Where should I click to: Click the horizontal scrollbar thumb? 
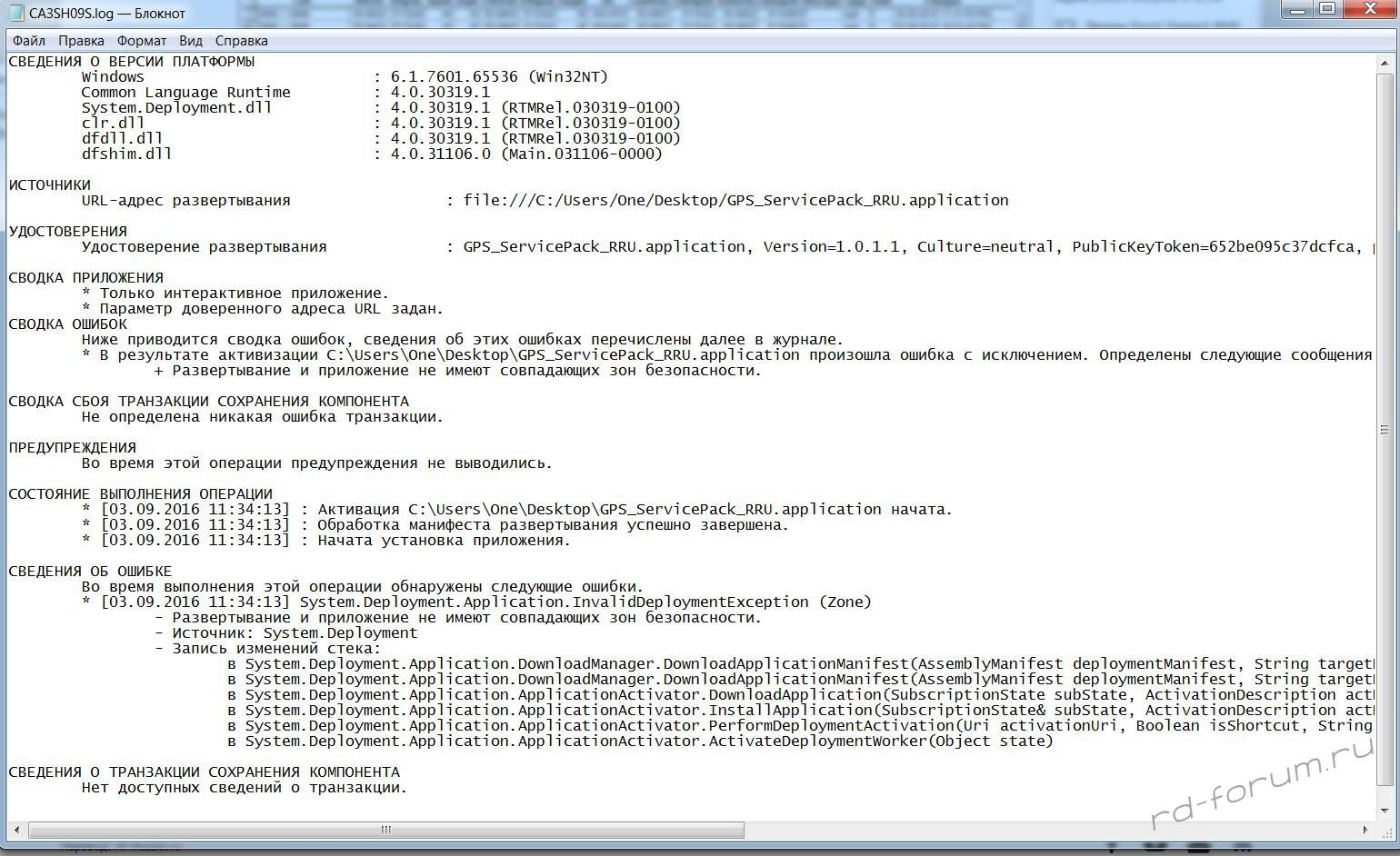(386, 830)
